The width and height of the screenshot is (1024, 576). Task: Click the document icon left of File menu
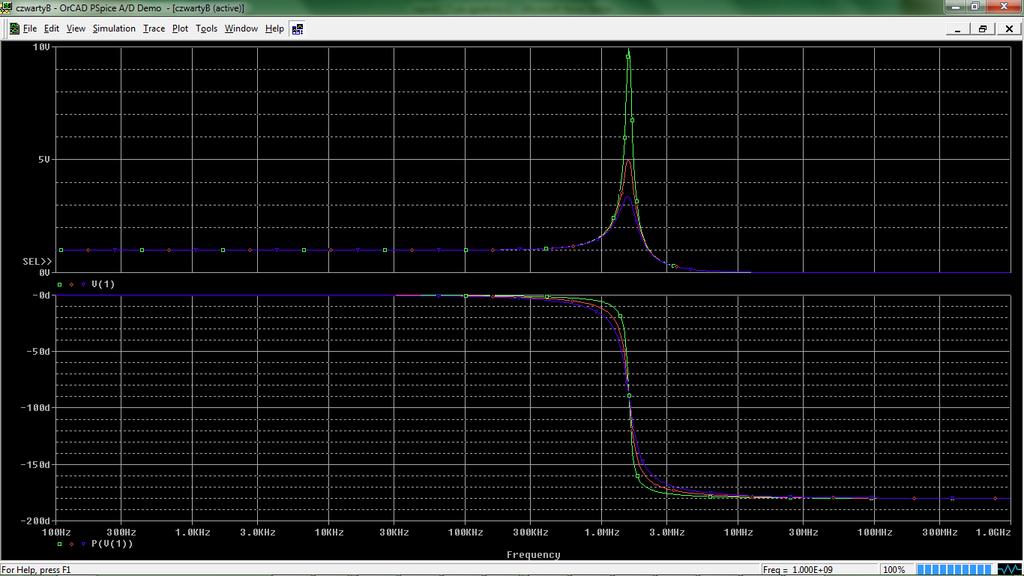pos(14,29)
